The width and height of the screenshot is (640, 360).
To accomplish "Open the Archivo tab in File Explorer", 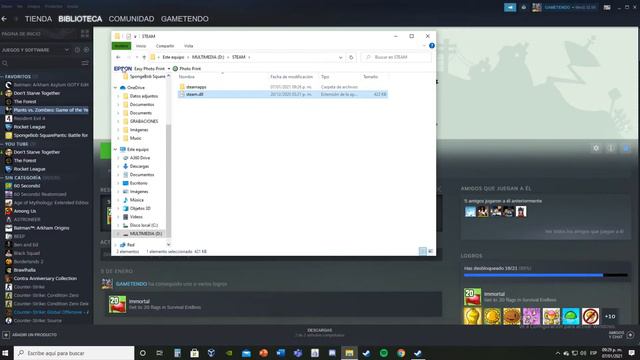I will click(121, 46).
